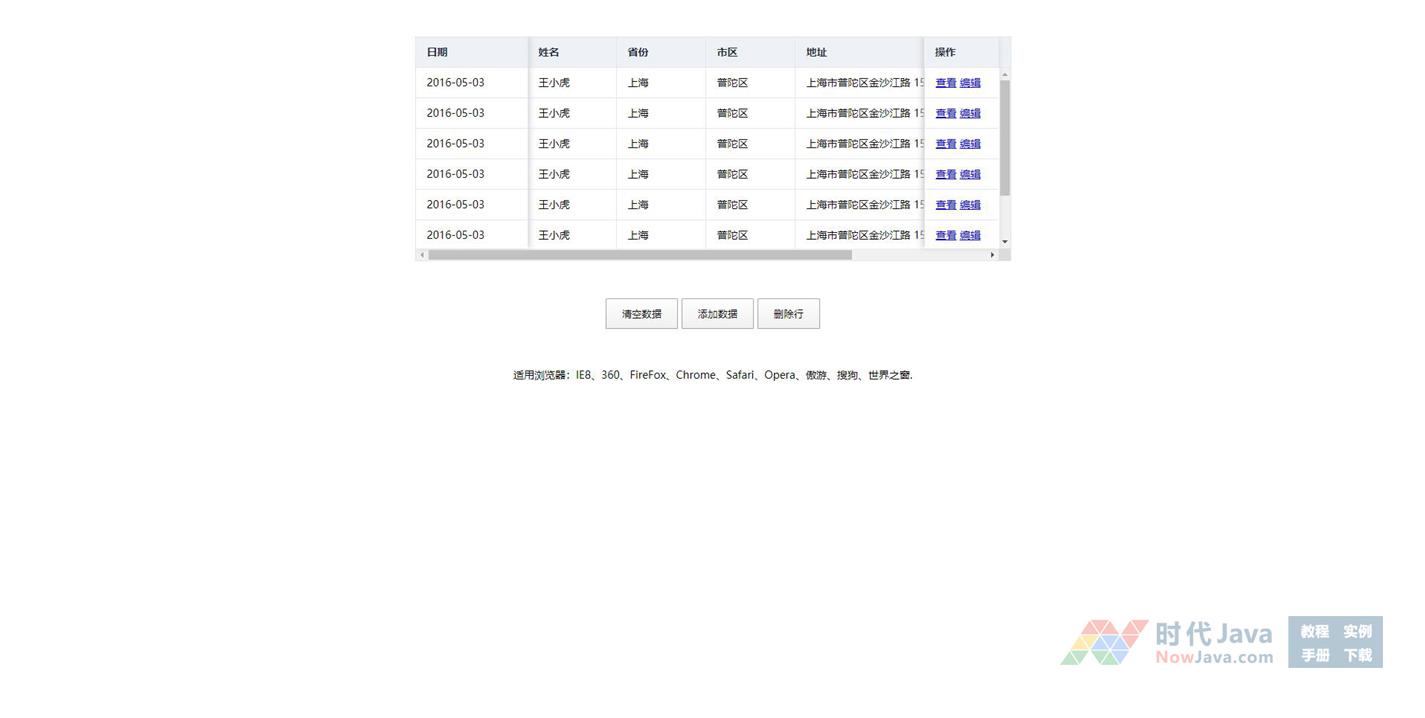Open the 实例 link in the watermark
This screenshot has width=1425, height=718.
pos(1357,631)
